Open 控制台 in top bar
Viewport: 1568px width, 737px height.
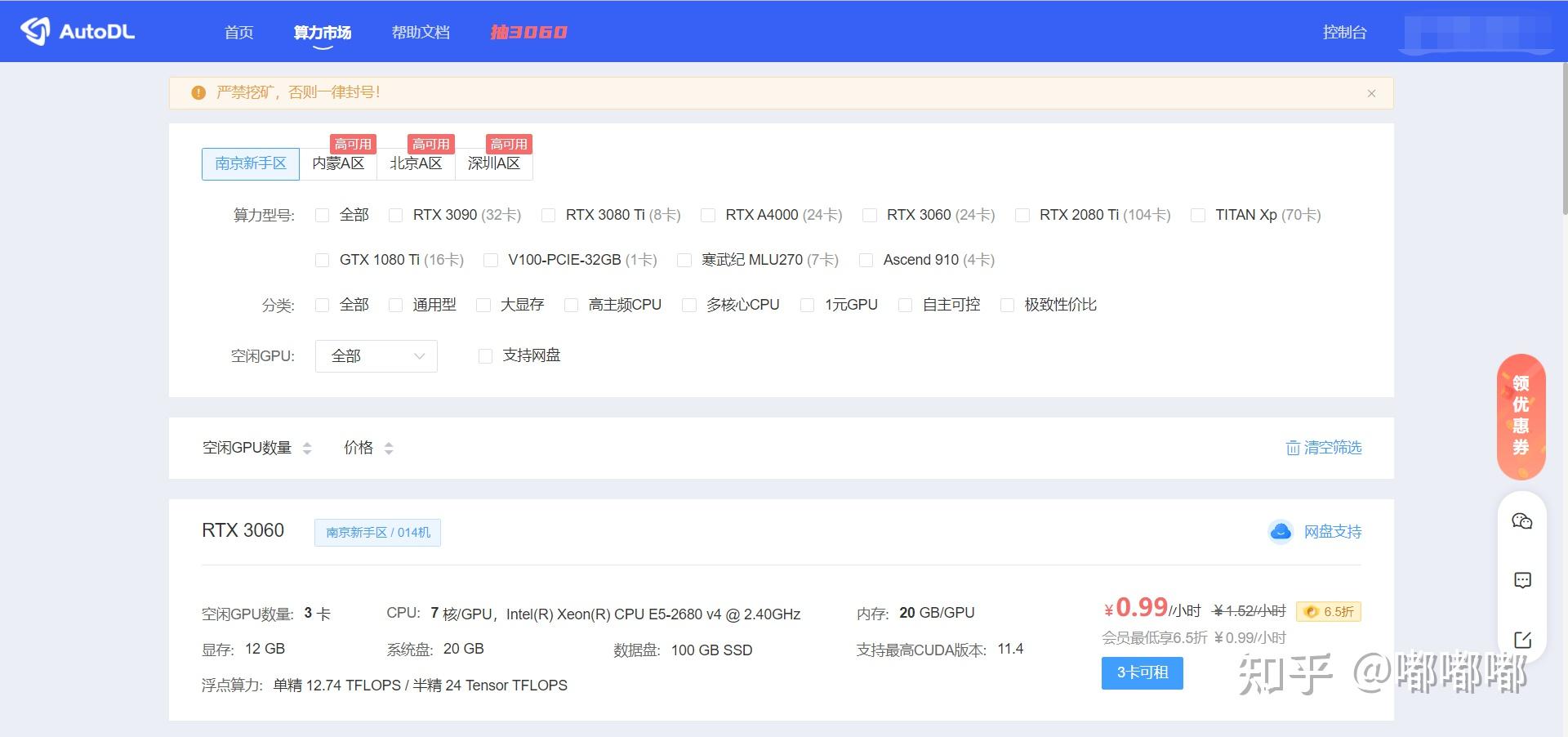tap(1344, 32)
